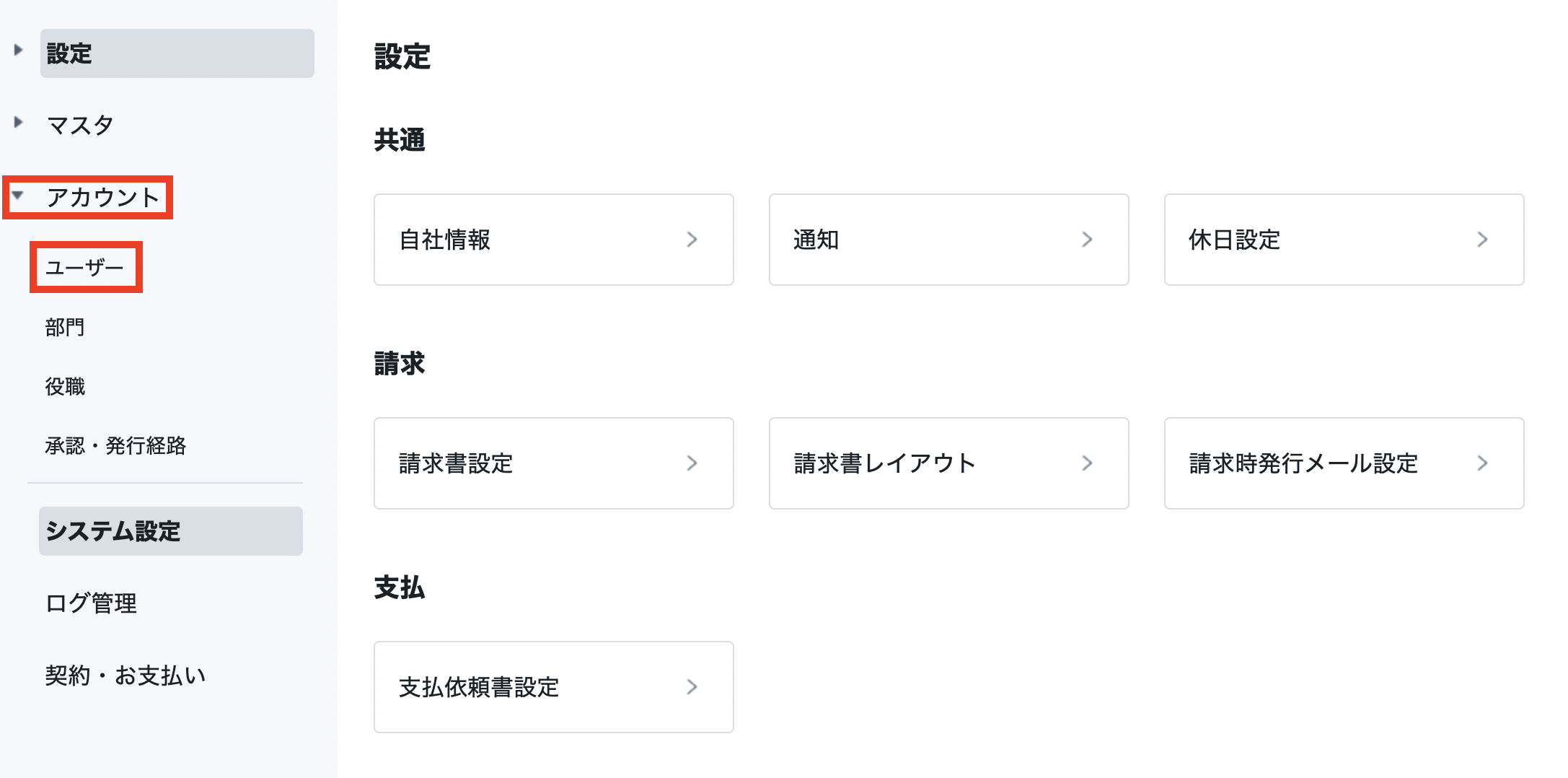This screenshot has width=1568, height=778.
Task: Open ログ管理 from the sidebar
Action: point(91,603)
